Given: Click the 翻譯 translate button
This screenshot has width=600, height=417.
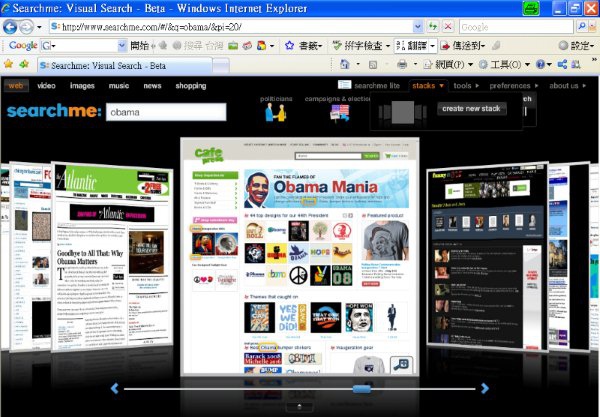Looking at the screenshot, I should click(412, 46).
